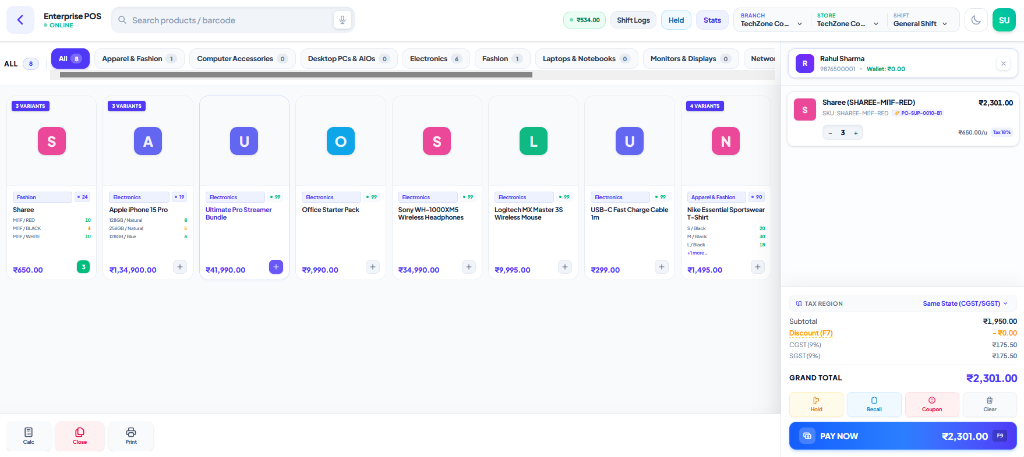Open Tax Region Same State dropdown
This screenshot has width=1024, height=457.
[965, 304]
